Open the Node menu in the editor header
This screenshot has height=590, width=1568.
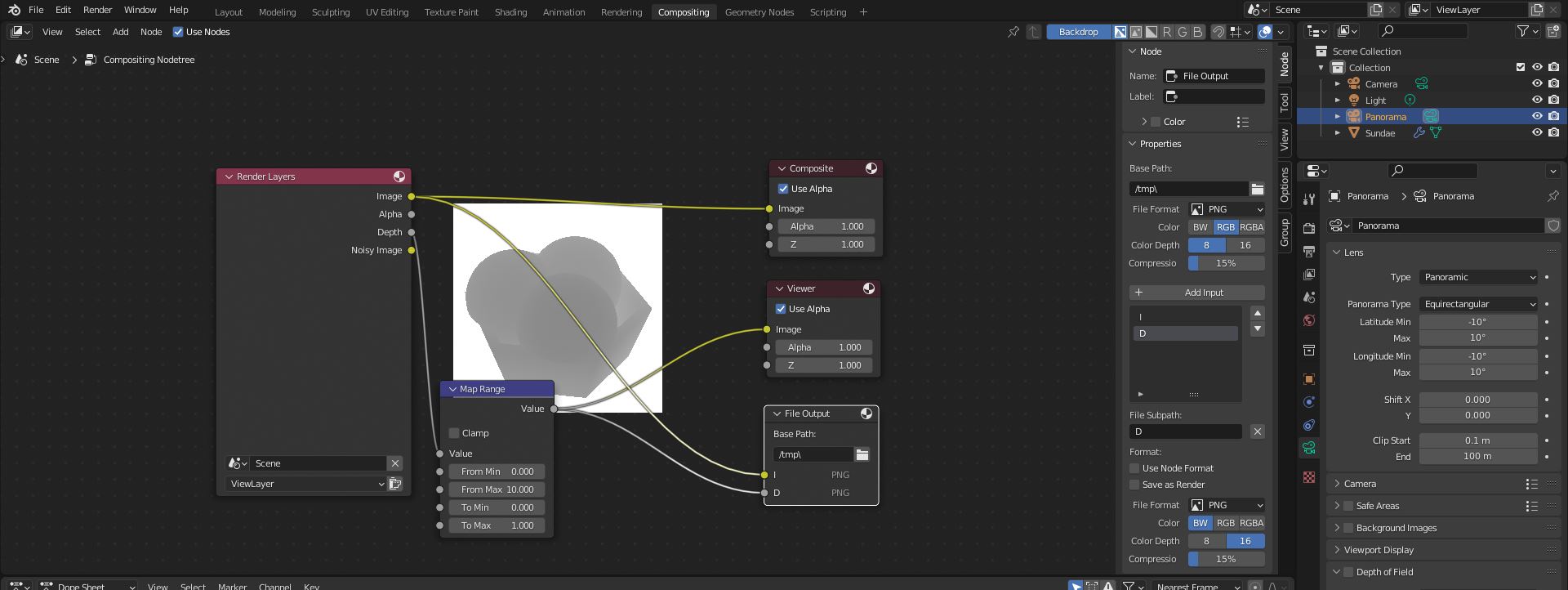click(151, 32)
